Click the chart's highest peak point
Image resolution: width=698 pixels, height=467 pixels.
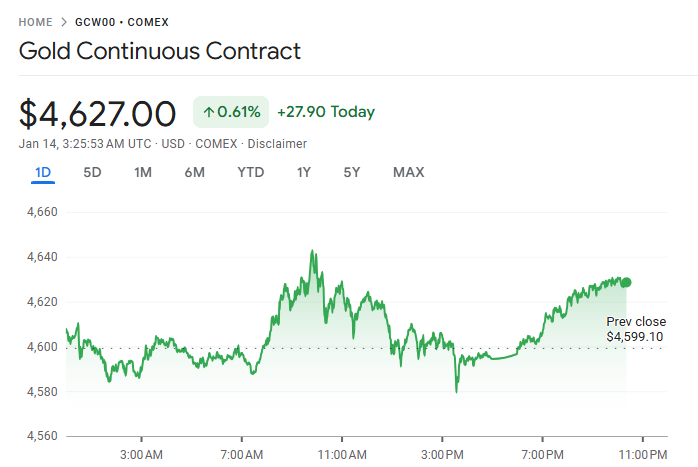coord(313,251)
